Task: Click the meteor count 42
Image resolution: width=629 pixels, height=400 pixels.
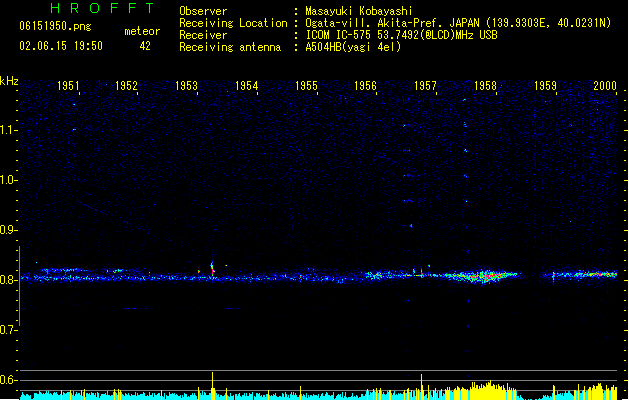Action: [145, 46]
